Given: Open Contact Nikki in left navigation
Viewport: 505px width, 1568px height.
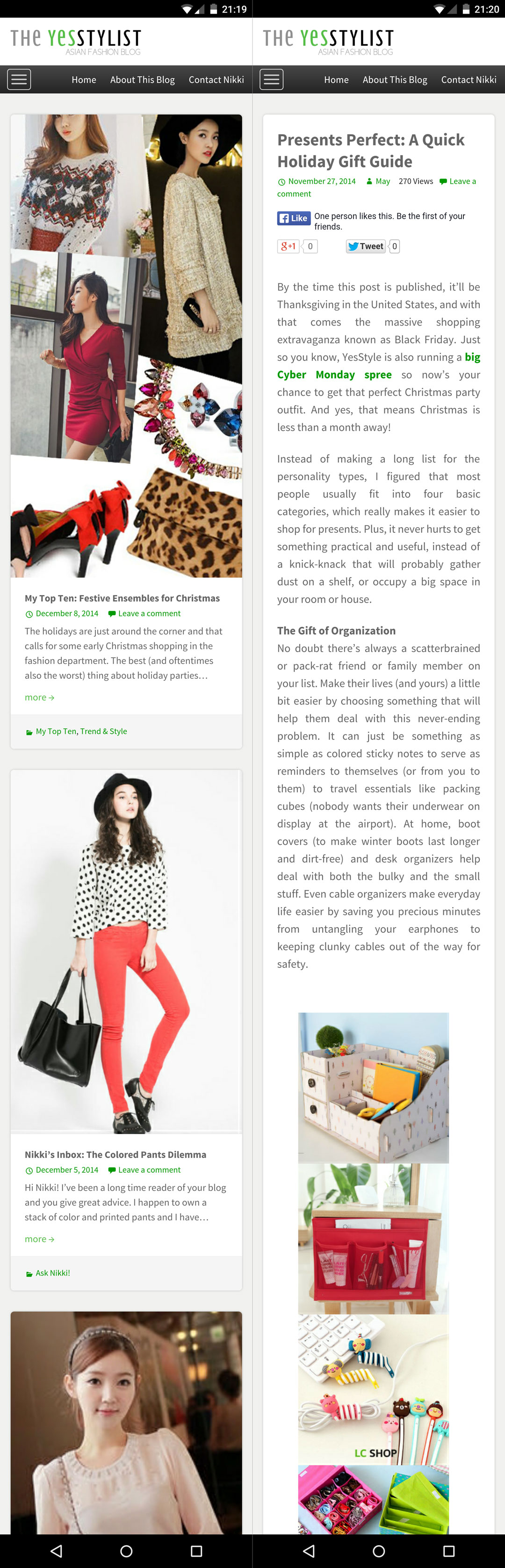Looking at the screenshot, I should pyautogui.click(x=216, y=80).
